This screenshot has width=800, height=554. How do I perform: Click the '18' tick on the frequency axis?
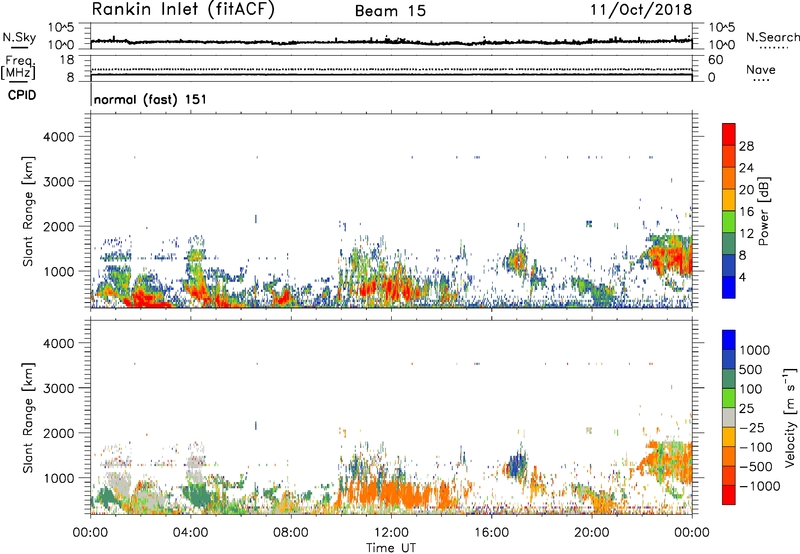[66, 60]
